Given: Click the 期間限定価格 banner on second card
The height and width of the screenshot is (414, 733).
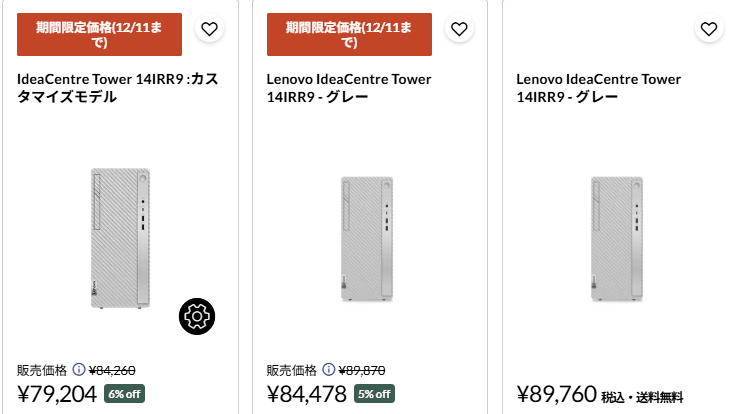Looking at the screenshot, I should coord(350,35).
